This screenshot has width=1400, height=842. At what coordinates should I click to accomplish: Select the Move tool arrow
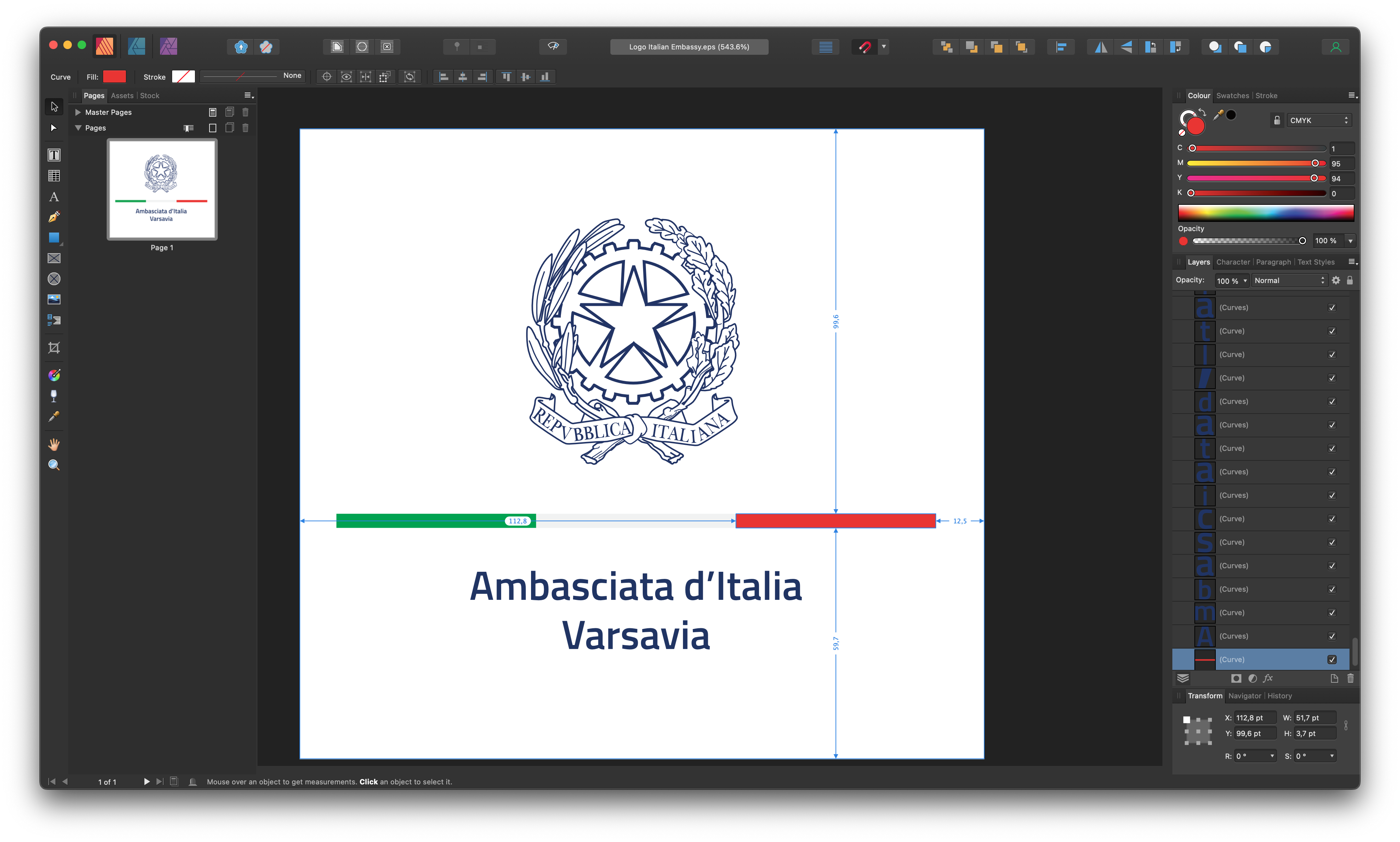click(x=54, y=107)
